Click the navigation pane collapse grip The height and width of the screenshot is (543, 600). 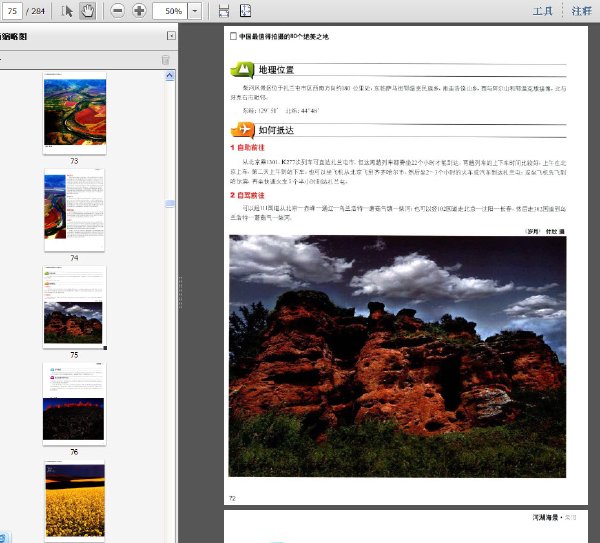point(180,293)
